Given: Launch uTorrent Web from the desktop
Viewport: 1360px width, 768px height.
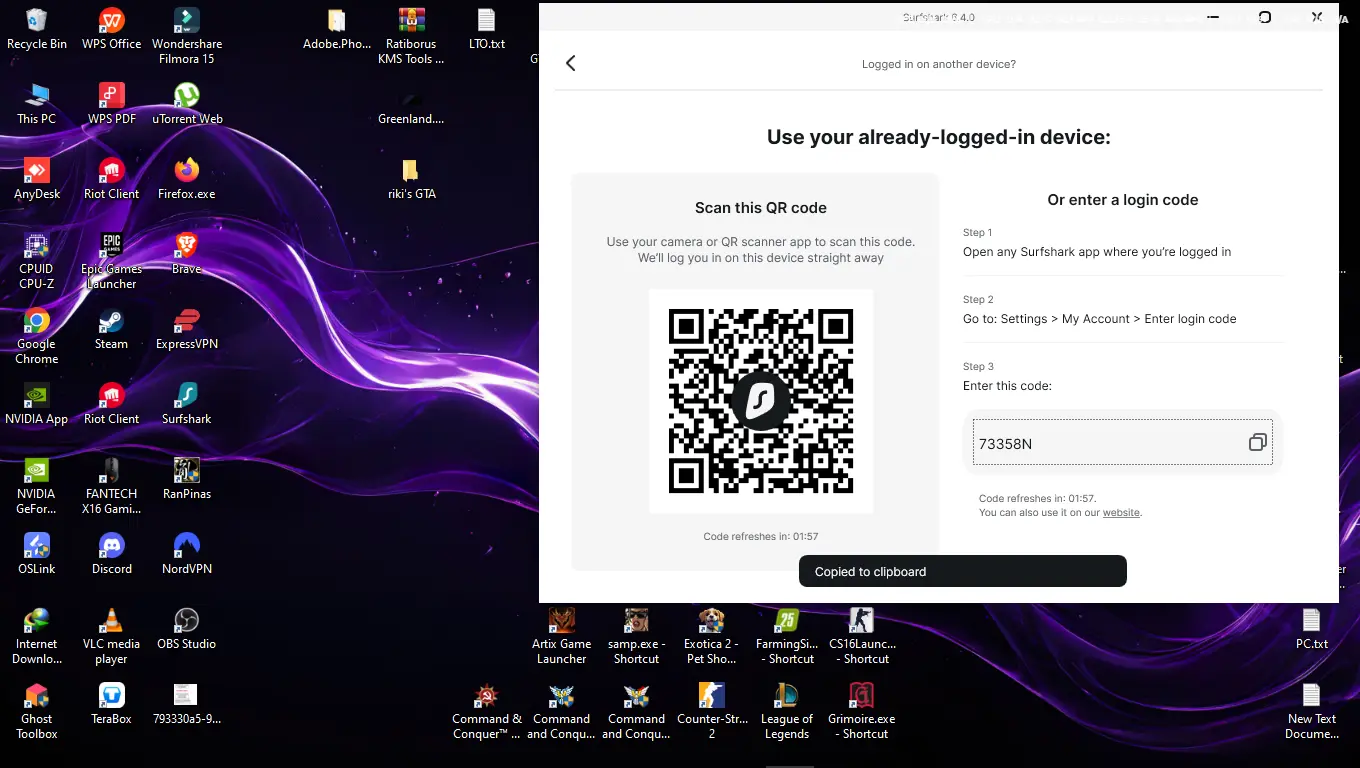Looking at the screenshot, I should (x=187, y=104).
